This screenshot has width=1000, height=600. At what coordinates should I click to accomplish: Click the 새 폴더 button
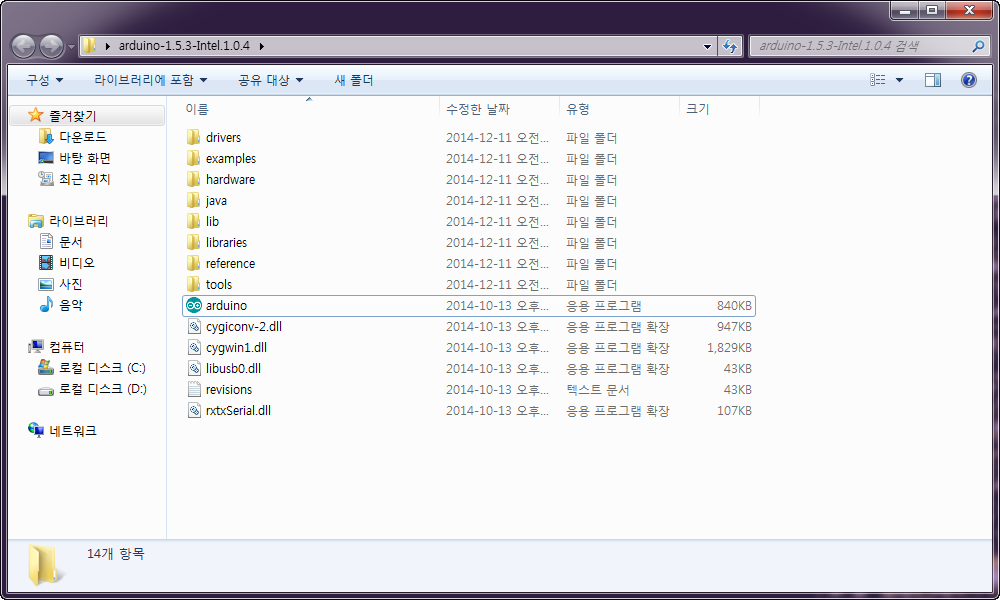[353, 80]
